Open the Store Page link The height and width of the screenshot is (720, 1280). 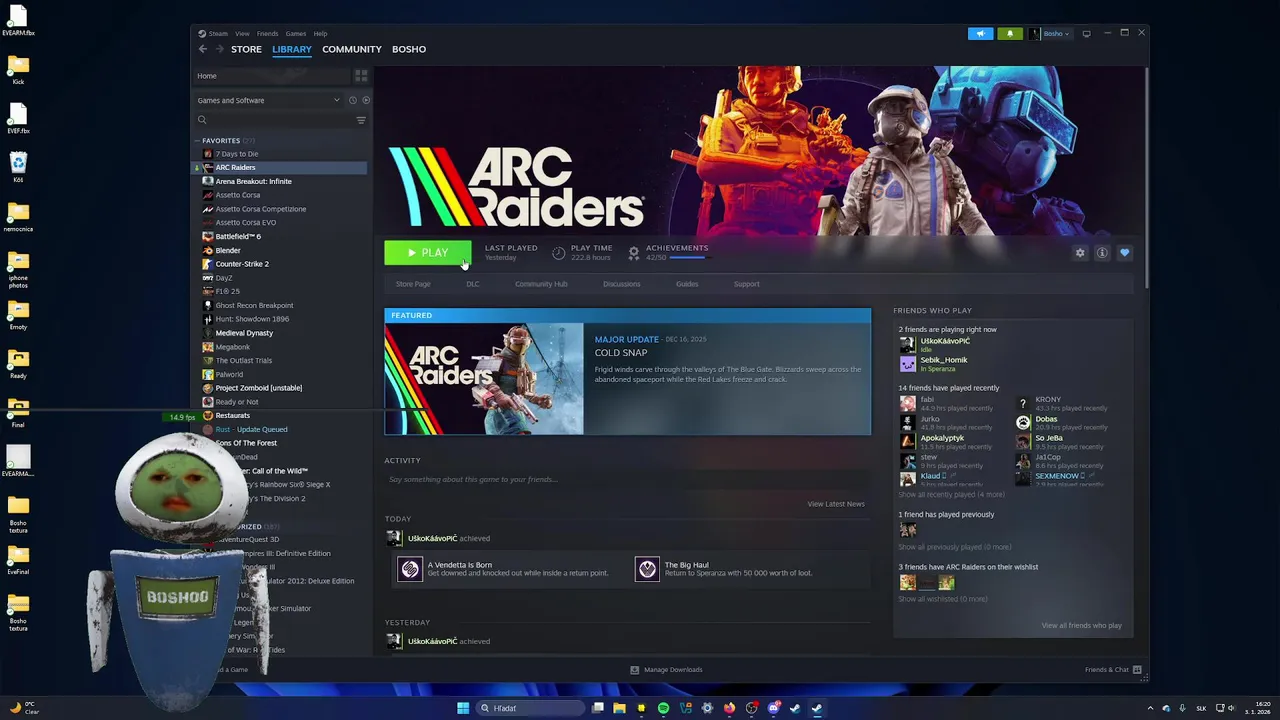[413, 284]
